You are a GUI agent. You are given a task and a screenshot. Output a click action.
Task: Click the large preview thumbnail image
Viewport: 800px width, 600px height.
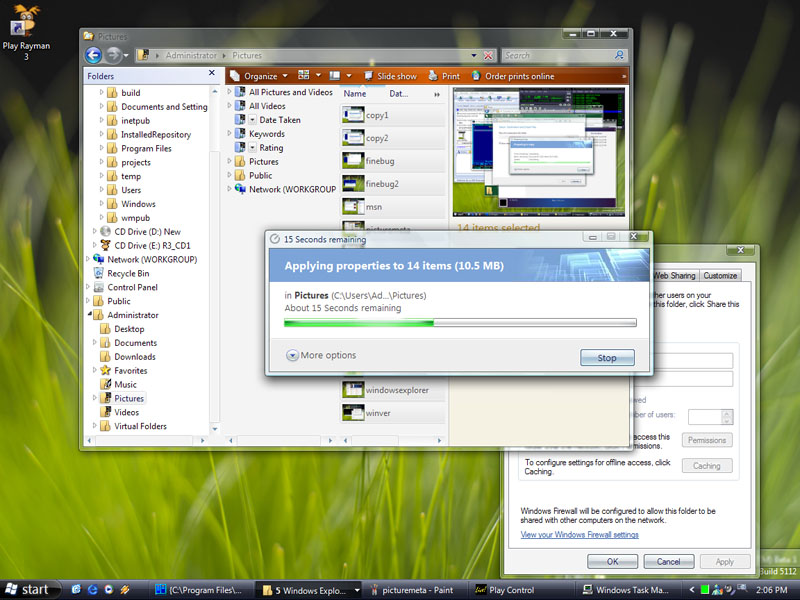point(539,152)
